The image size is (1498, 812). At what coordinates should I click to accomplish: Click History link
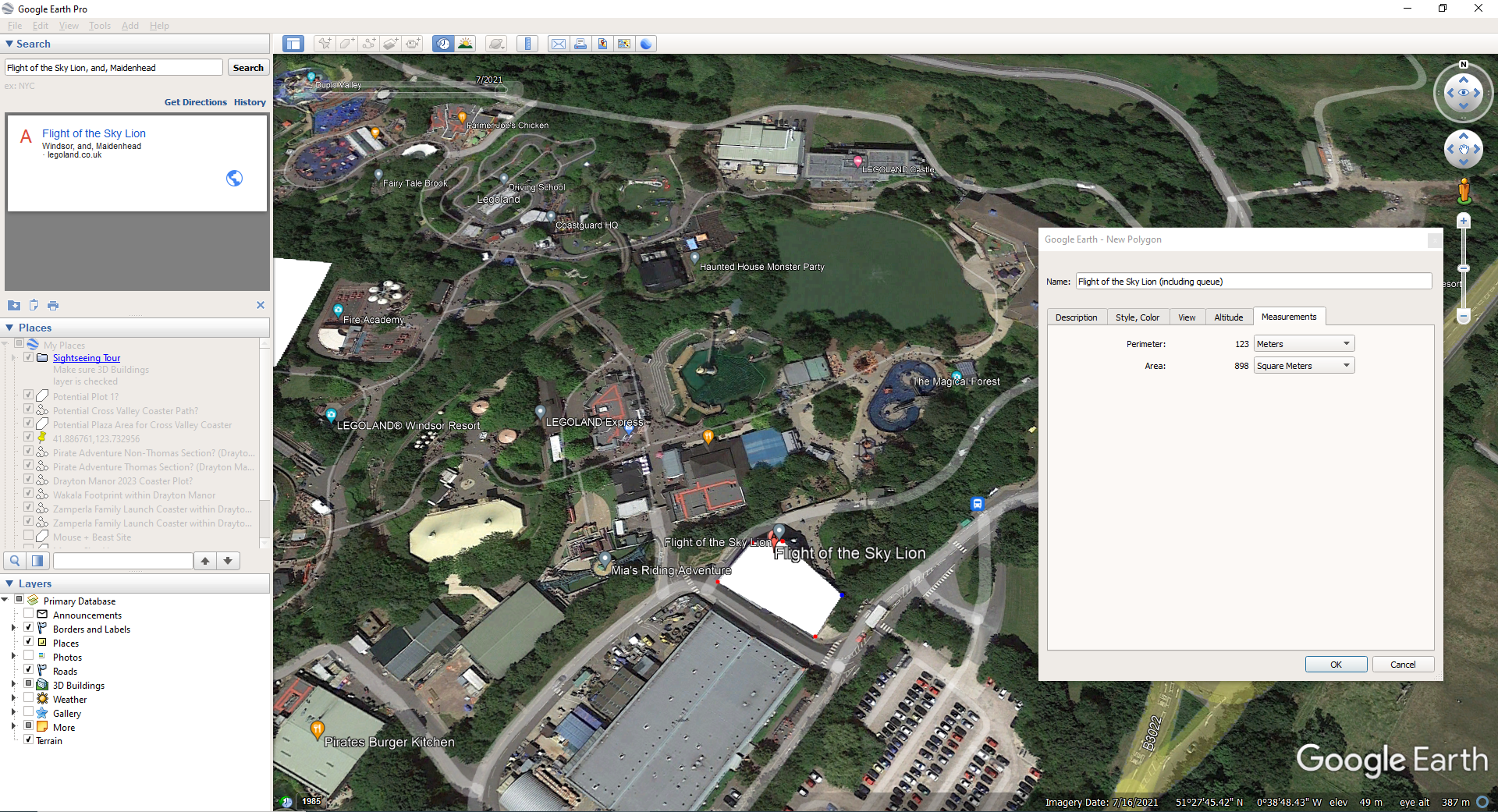click(250, 102)
